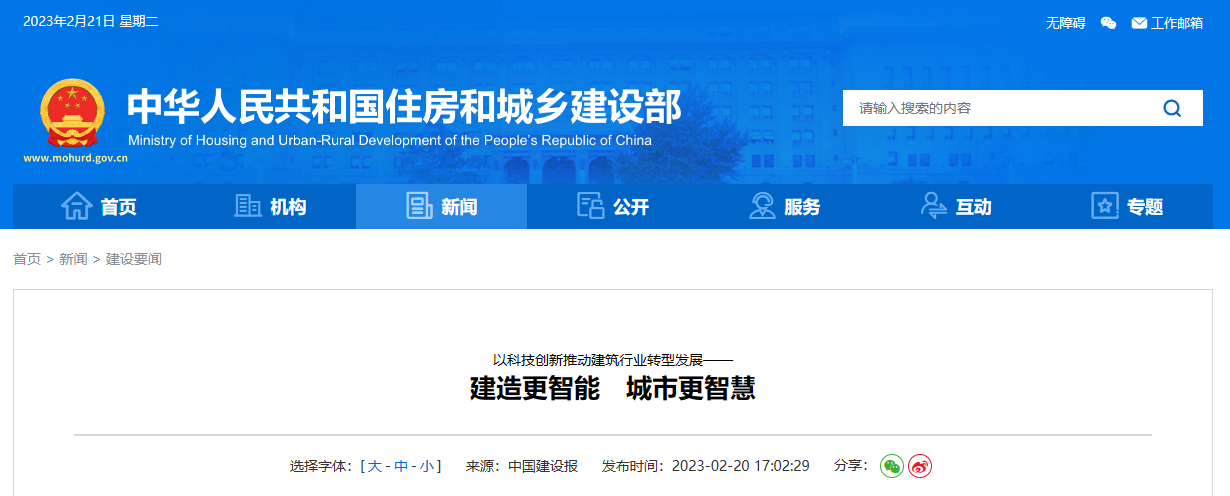Click the 工作邮箱 envelope icon
The width and height of the screenshot is (1230, 496).
pyautogui.click(x=1139, y=23)
